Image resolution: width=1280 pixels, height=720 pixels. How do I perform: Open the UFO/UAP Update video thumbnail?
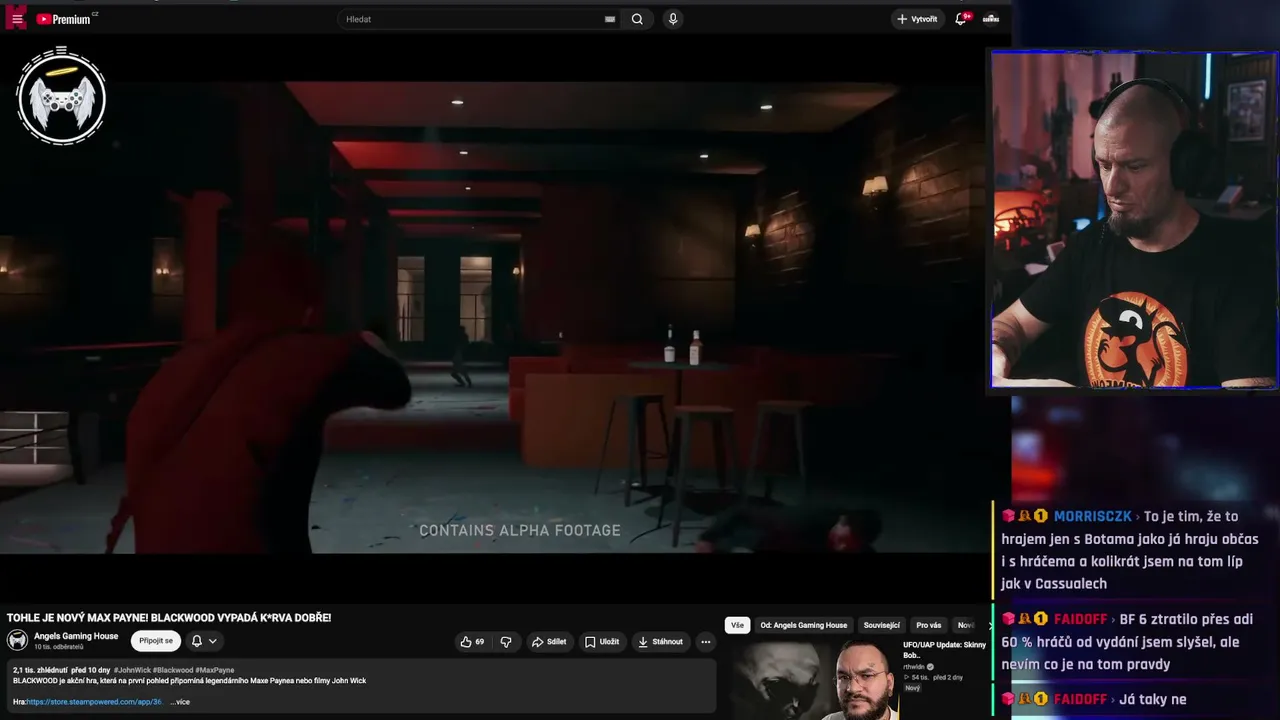point(812,680)
